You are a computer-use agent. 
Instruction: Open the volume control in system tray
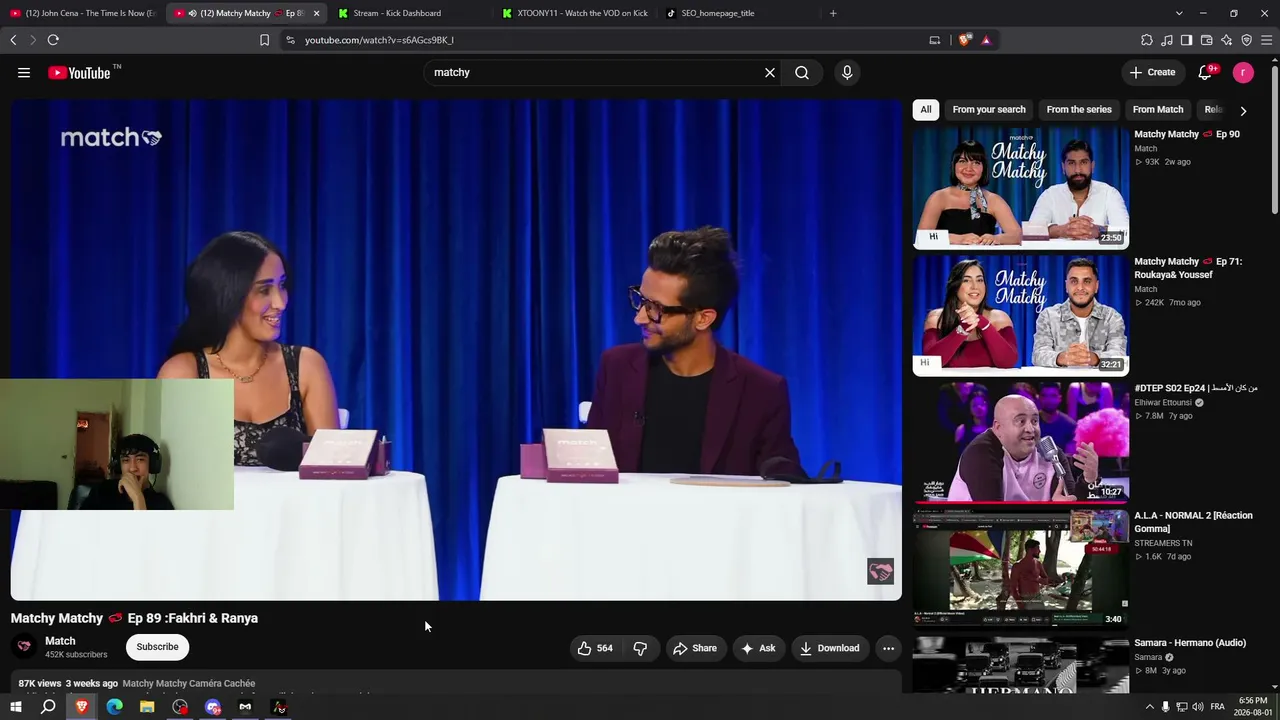click(x=1198, y=707)
